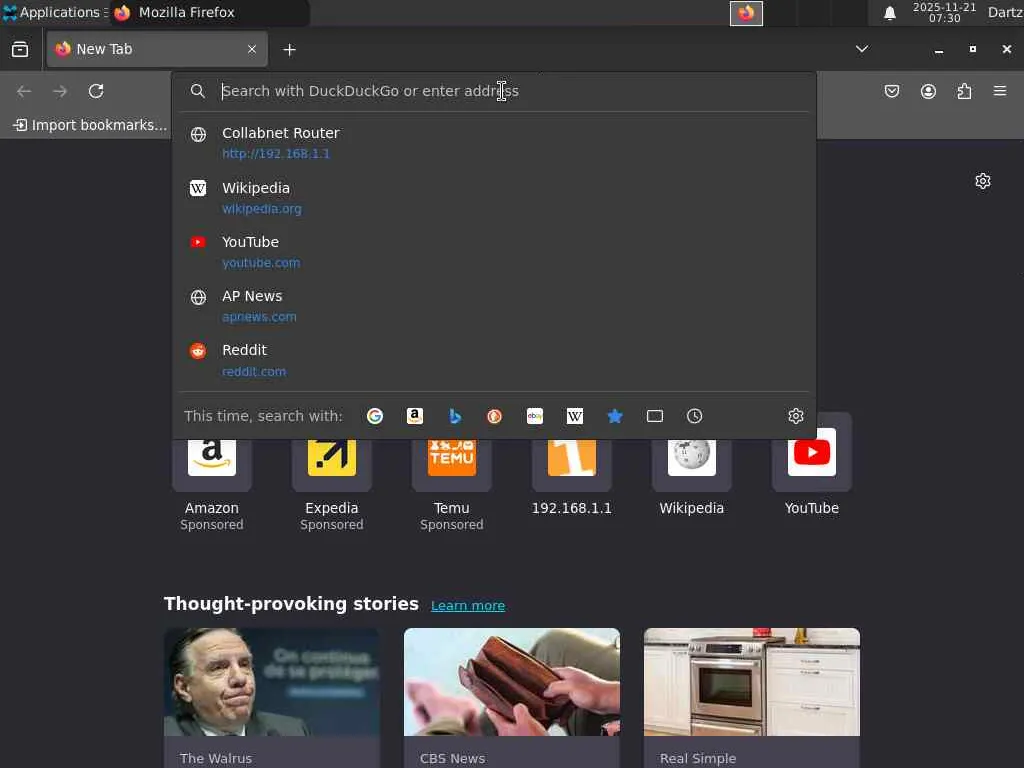Choose Collabnet Router suggestion
1024x768 pixels.
494,142
